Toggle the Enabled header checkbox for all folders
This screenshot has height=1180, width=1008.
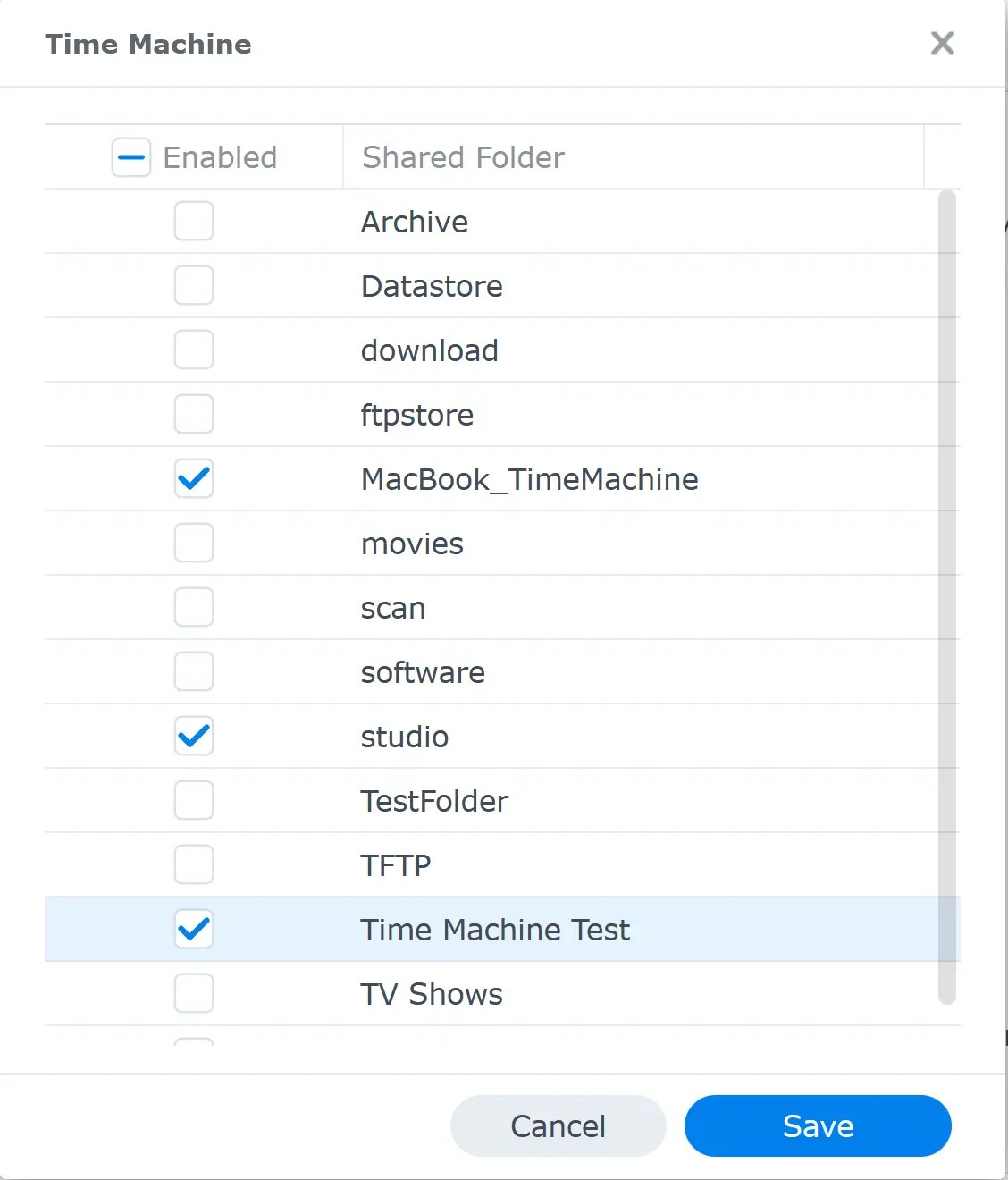tap(130, 157)
